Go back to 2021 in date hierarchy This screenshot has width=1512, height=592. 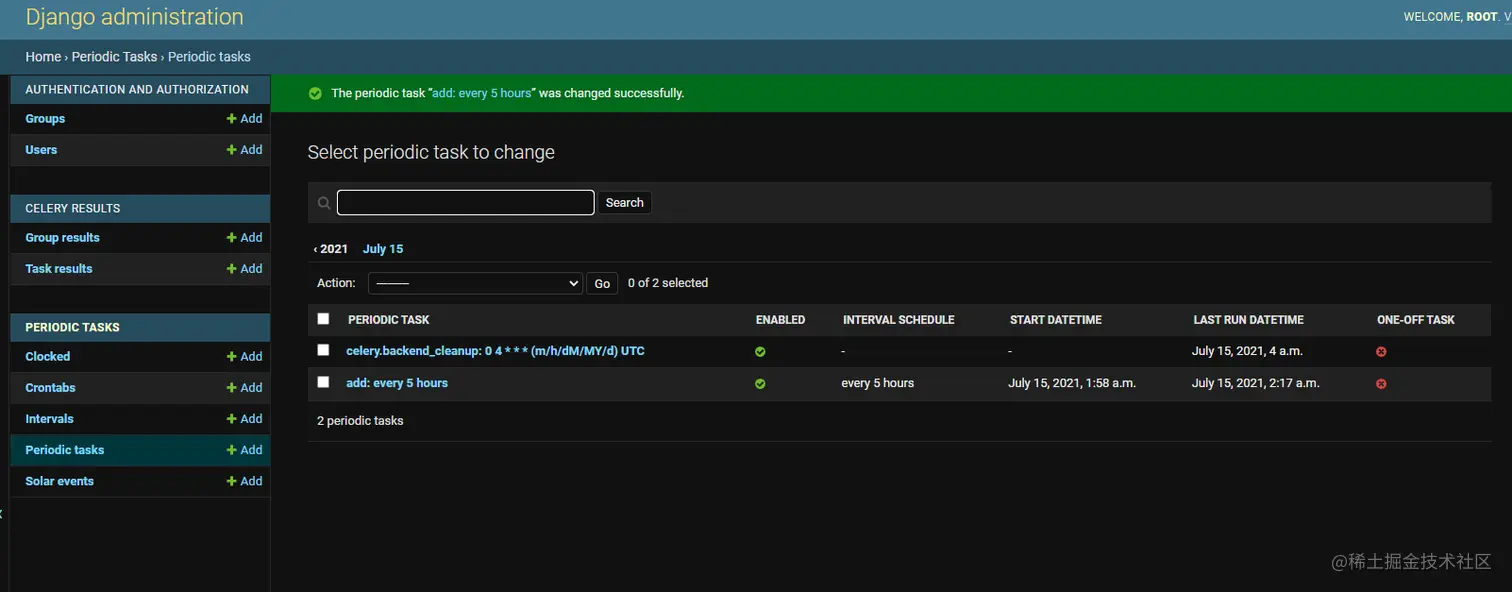click(331, 249)
